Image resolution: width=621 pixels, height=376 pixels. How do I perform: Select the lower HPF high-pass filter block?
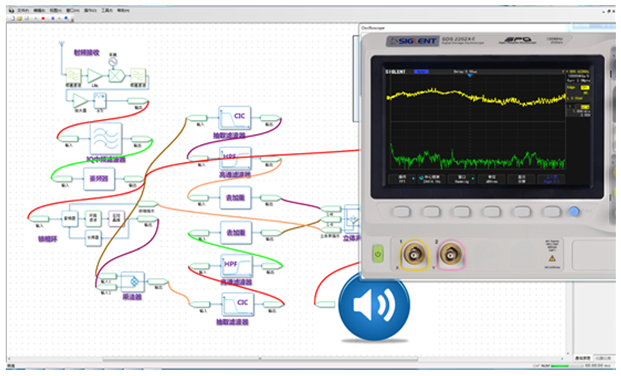[x=236, y=265]
